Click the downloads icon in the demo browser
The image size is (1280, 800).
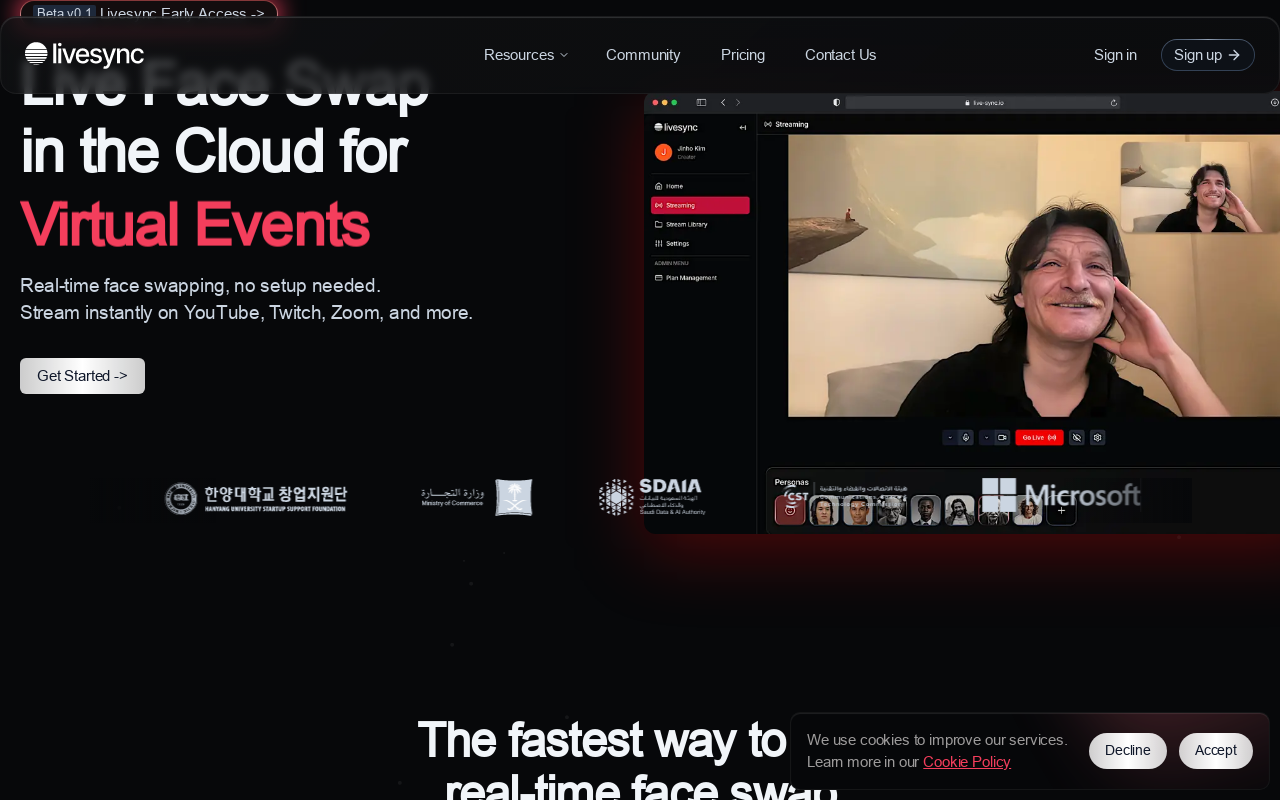point(1274,102)
